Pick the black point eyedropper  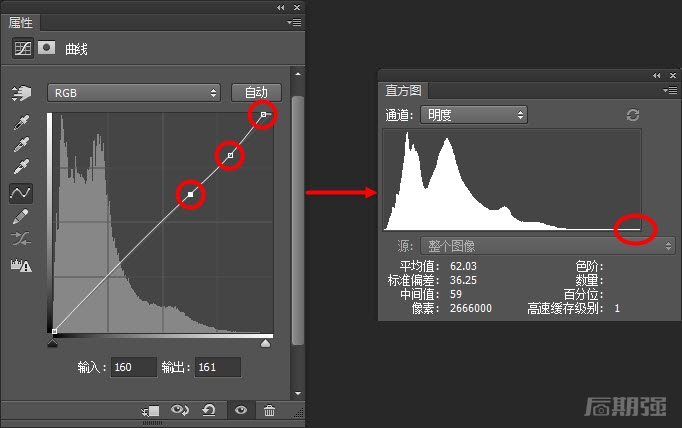(21, 122)
